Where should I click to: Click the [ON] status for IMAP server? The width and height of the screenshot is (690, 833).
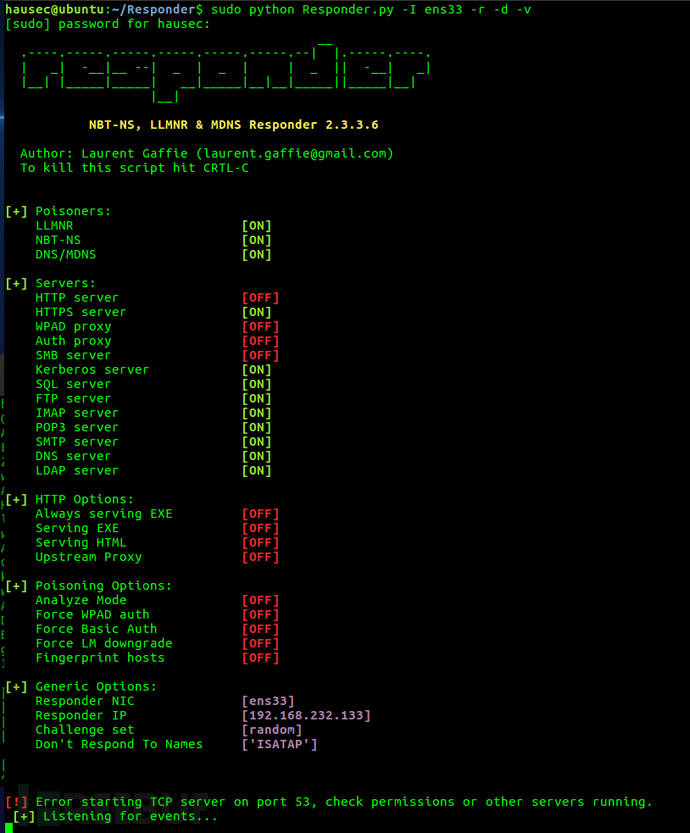pos(257,413)
